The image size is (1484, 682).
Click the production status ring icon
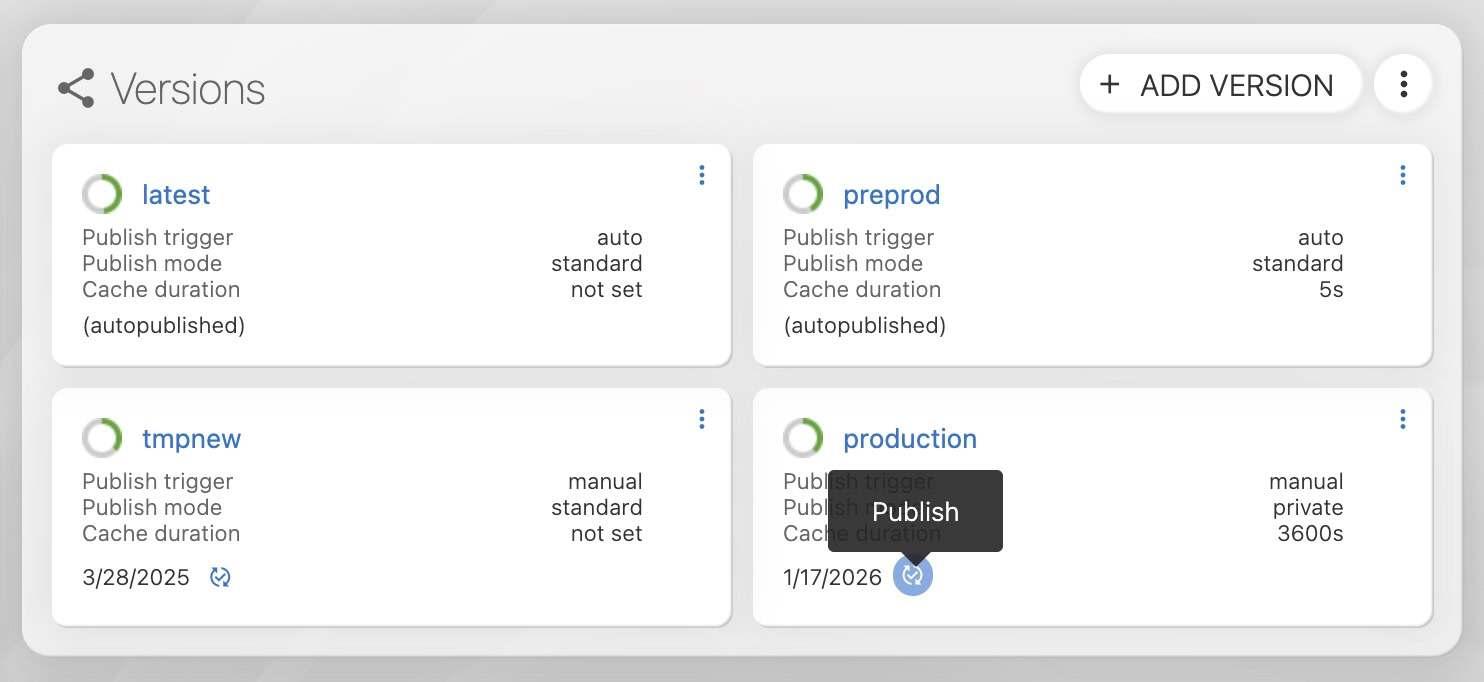click(803, 438)
